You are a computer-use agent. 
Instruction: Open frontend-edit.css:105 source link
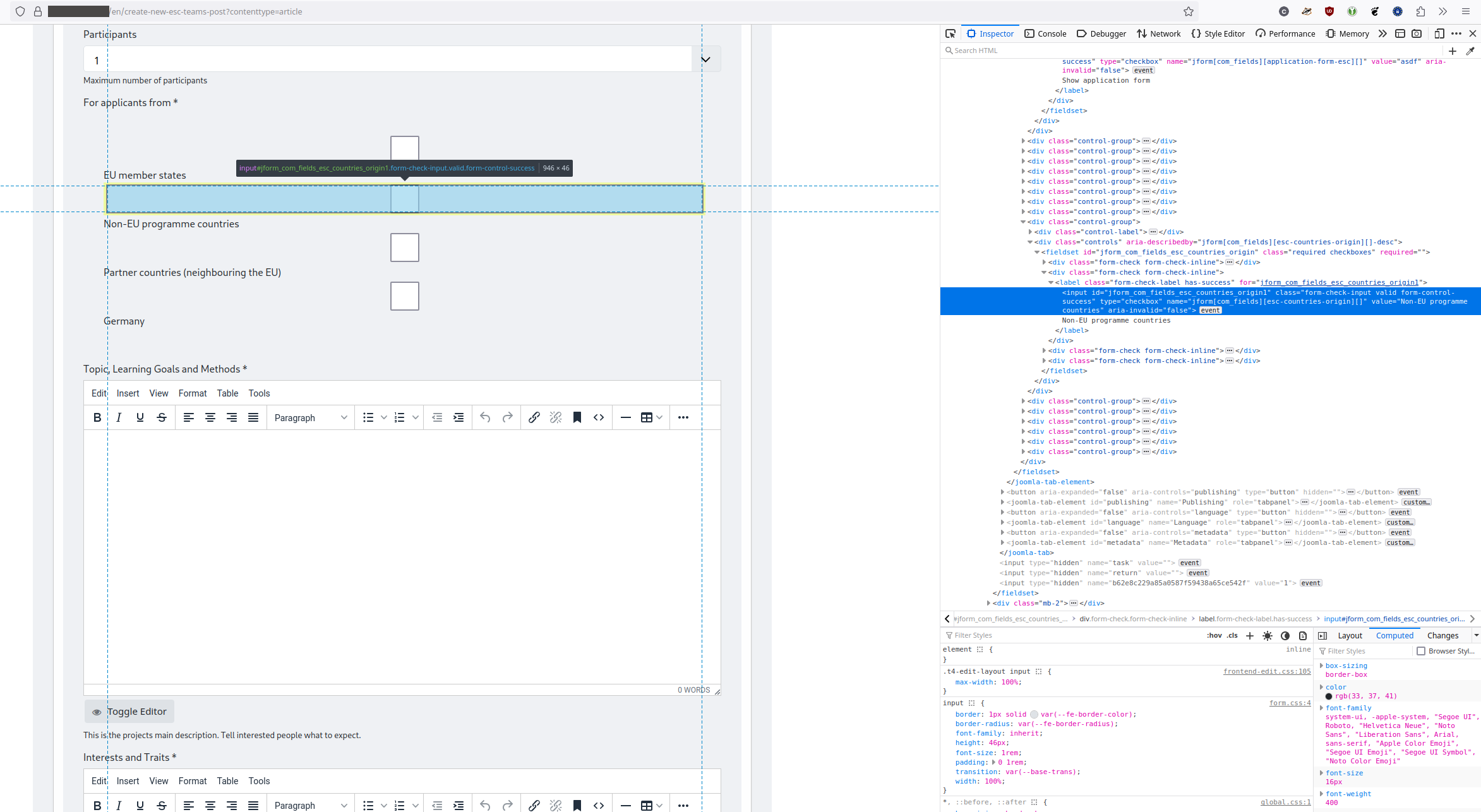1266,671
